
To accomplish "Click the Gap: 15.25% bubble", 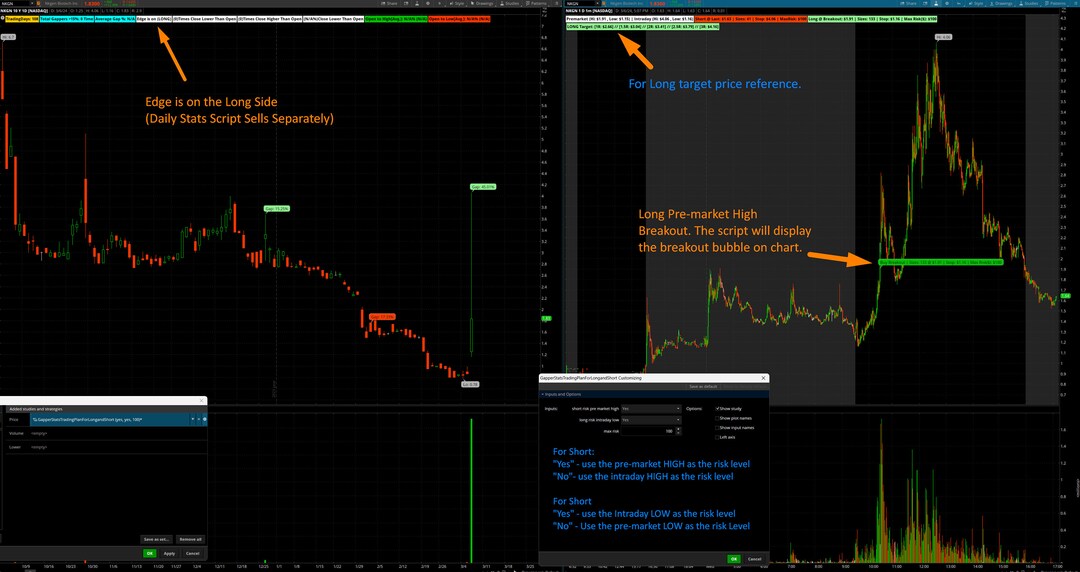I will coord(276,208).
